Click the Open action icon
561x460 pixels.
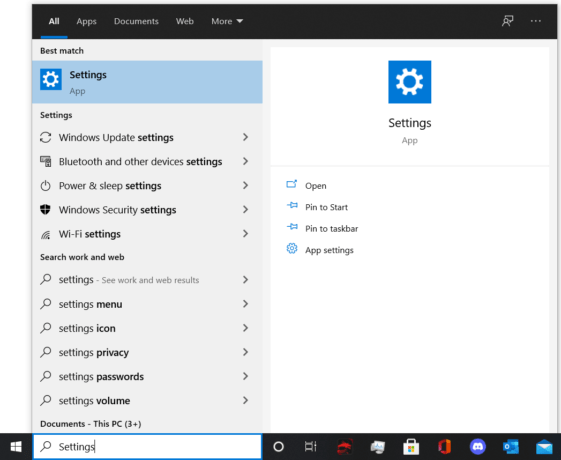pos(292,184)
